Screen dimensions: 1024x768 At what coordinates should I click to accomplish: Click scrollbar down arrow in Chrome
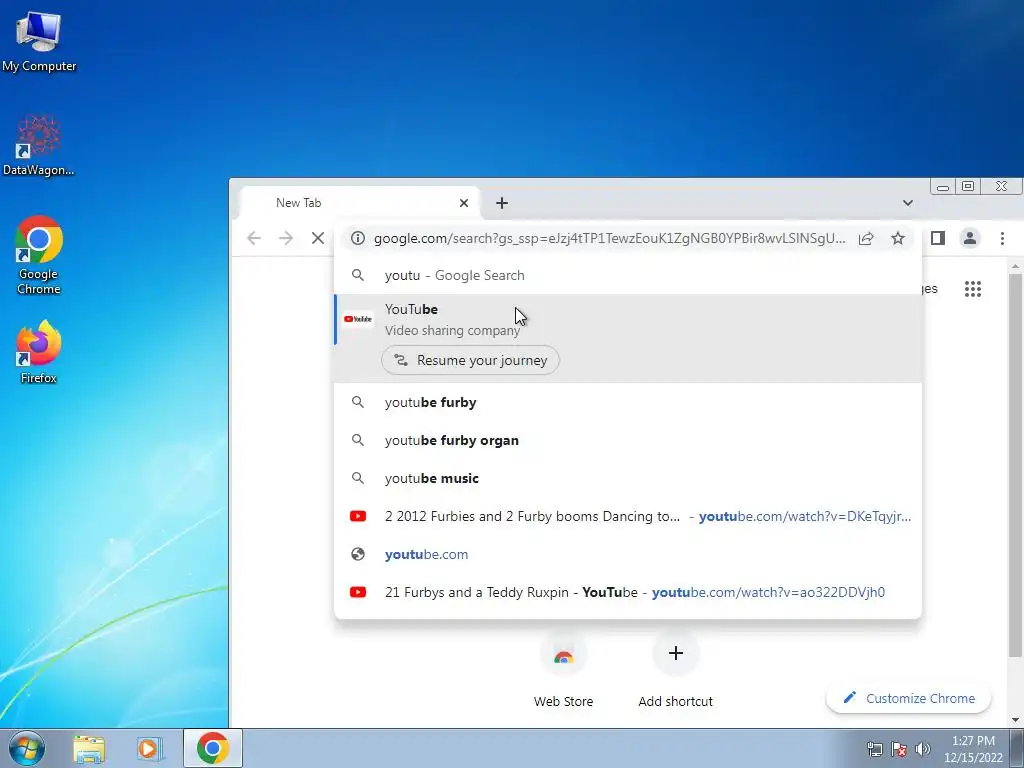tap(1015, 720)
